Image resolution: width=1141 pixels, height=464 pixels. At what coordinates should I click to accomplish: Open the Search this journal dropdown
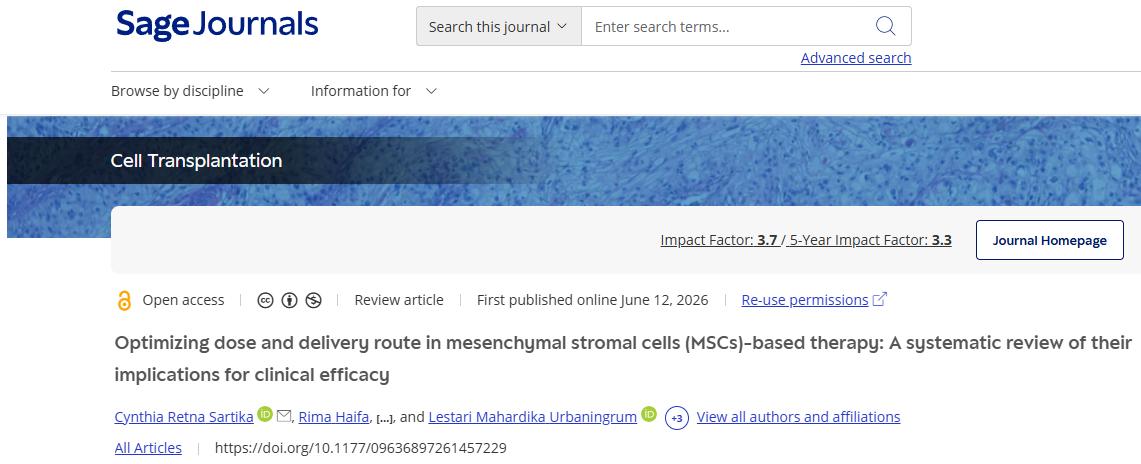[x=498, y=26]
